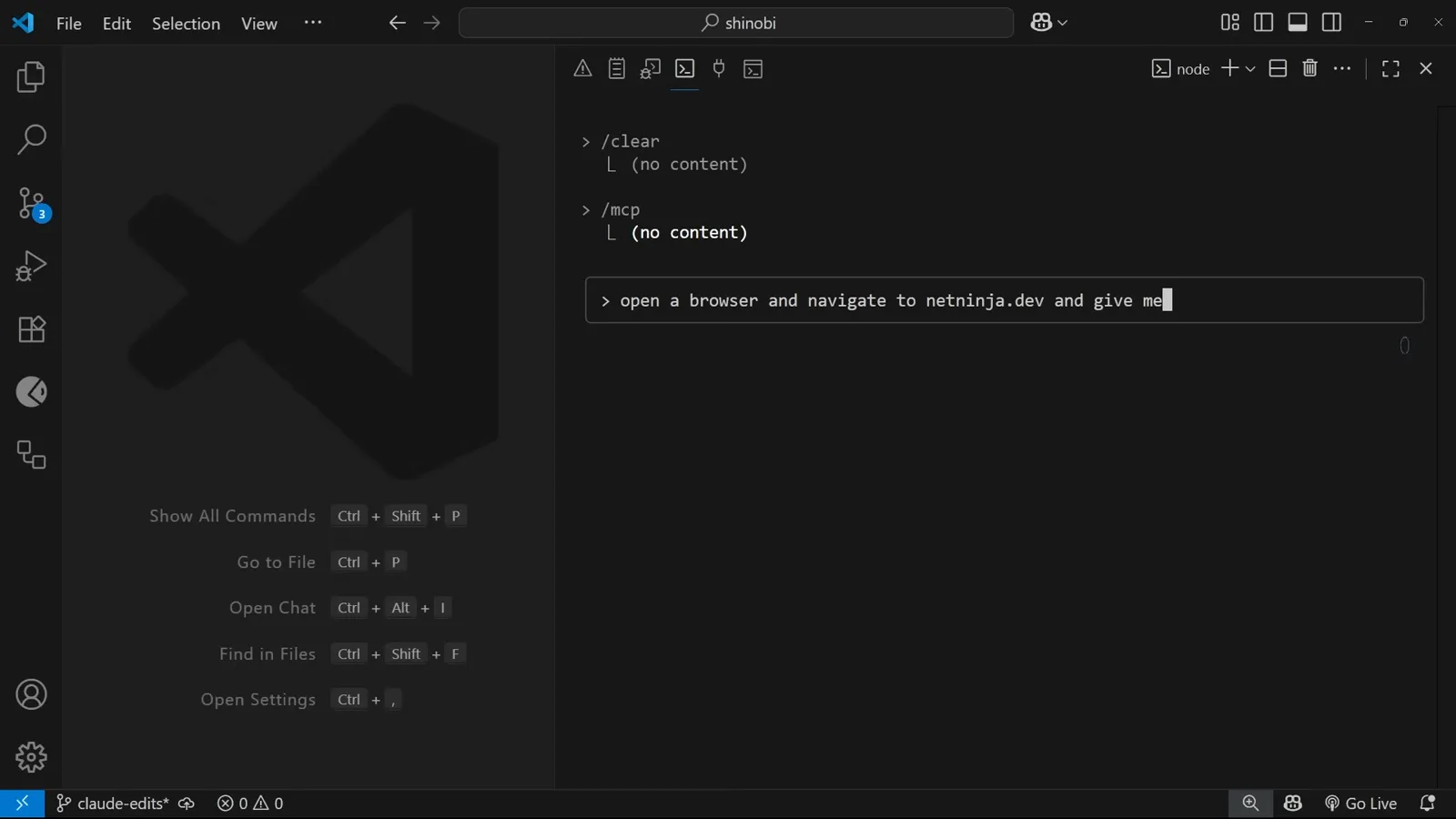The width and height of the screenshot is (1456, 819).
Task: Click the claude-edits branch in status bar
Action: pyautogui.click(x=113, y=804)
